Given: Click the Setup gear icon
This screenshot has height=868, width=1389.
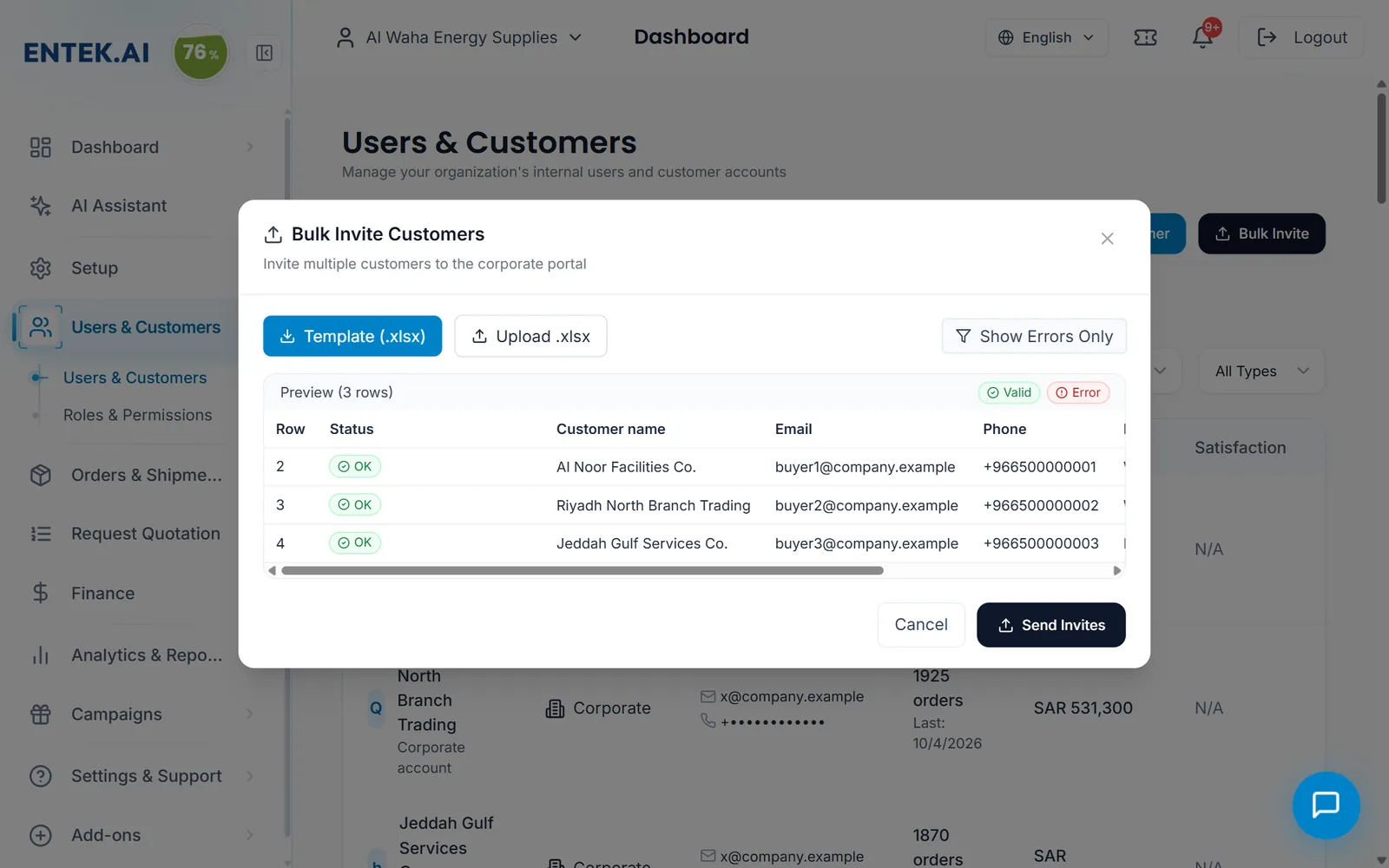Looking at the screenshot, I should click(x=41, y=268).
